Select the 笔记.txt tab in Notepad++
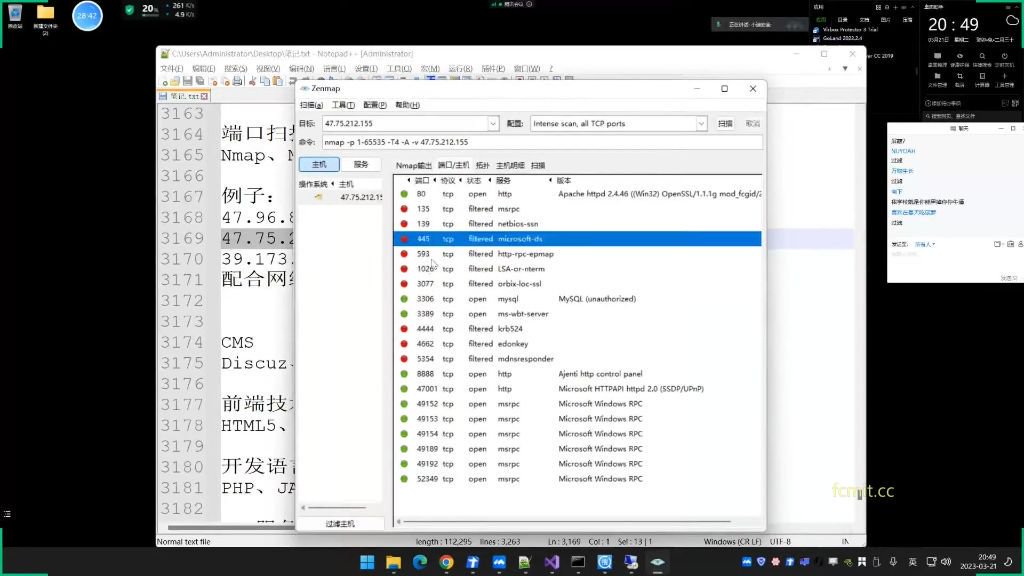Screen dimensions: 1024x576 [184, 96]
